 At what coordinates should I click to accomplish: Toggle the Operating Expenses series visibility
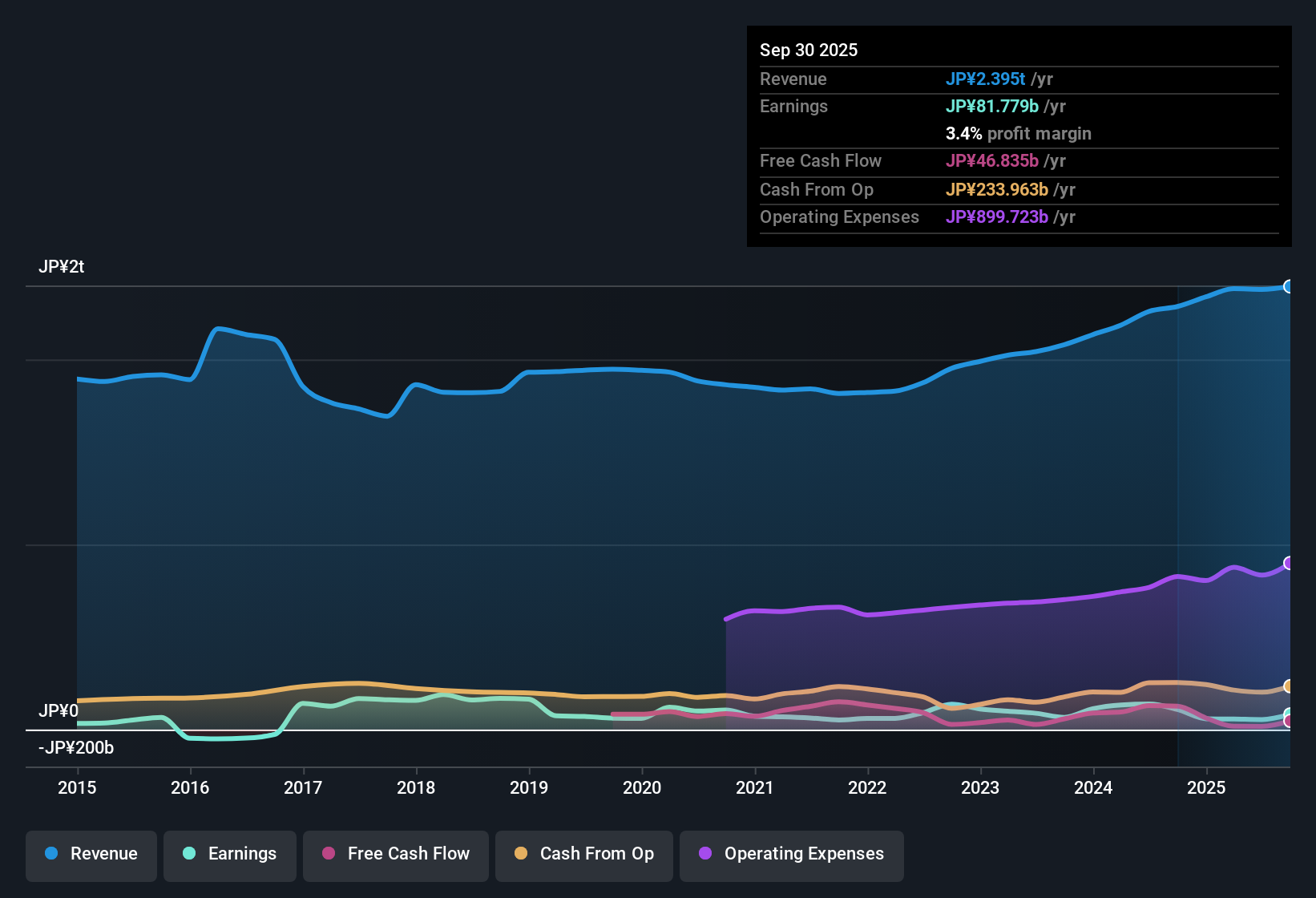coord(791,856)
